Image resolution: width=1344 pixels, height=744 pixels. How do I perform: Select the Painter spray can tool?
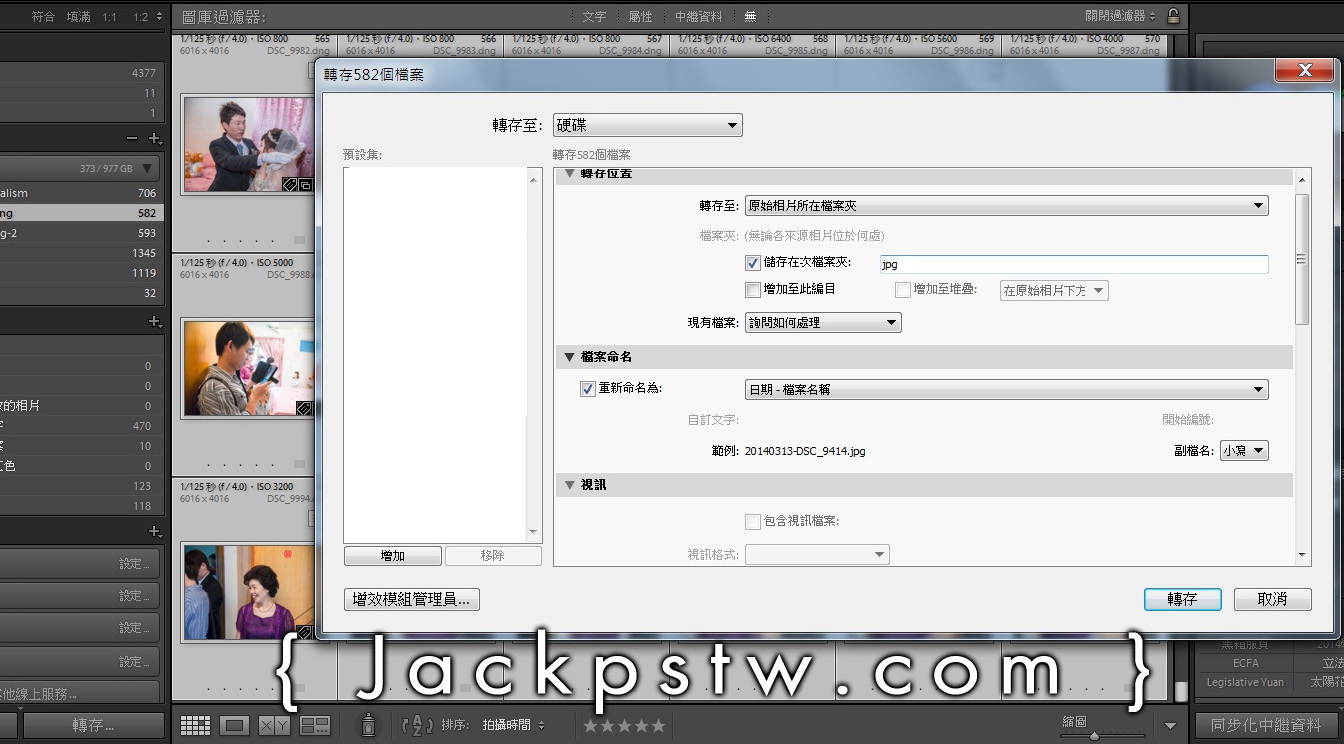[368, 725]
